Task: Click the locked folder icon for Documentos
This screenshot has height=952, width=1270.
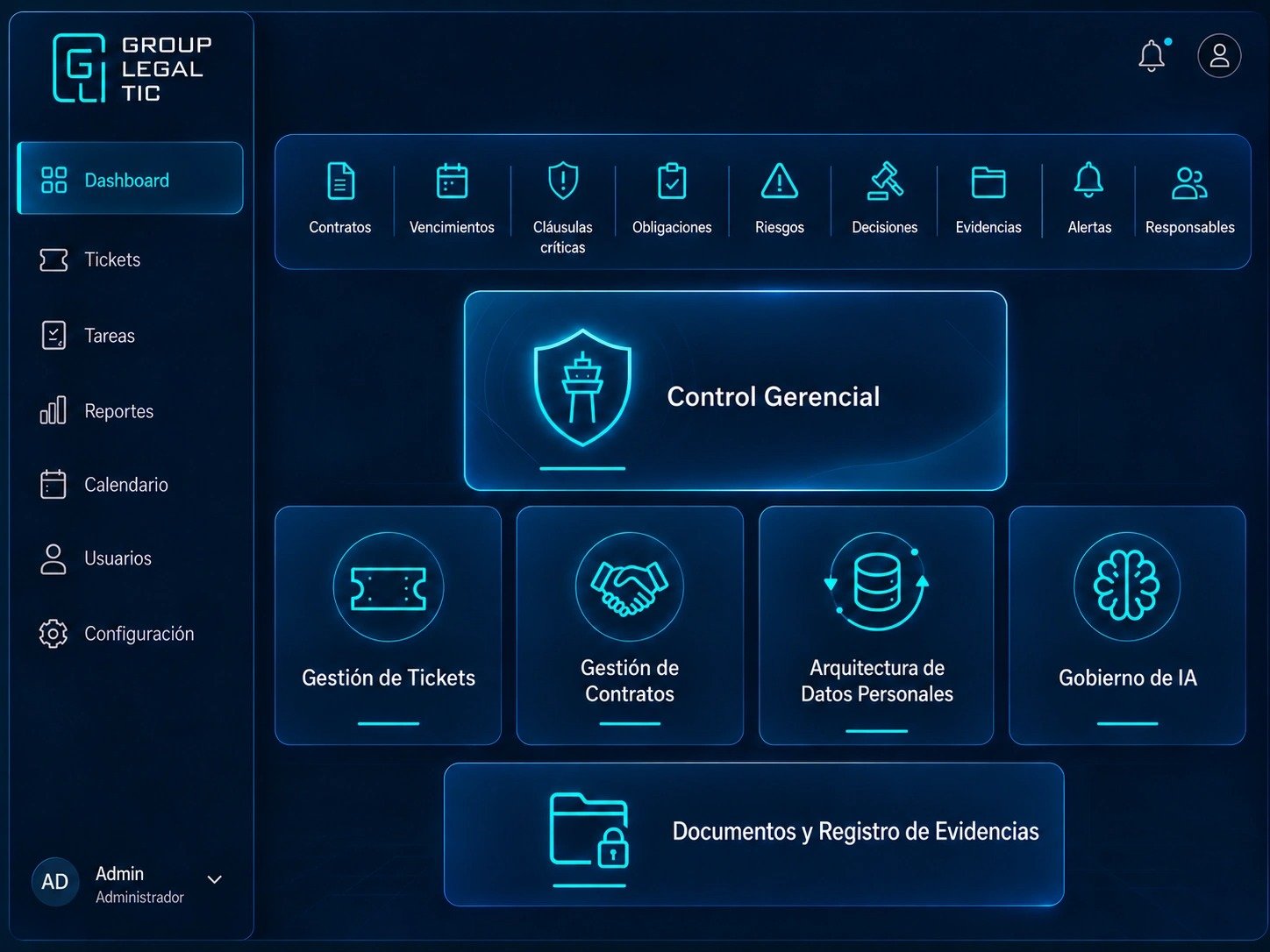Action: click(589, 830)
